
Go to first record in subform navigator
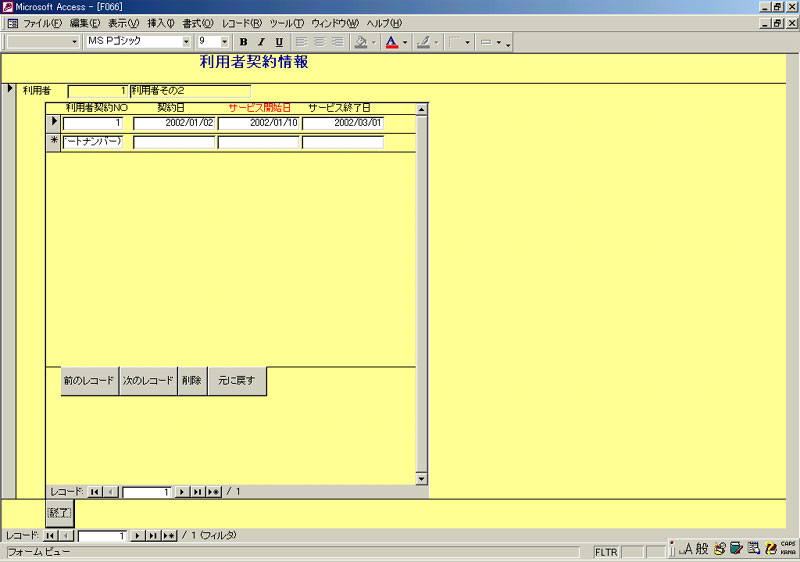[x=94, y=492]
